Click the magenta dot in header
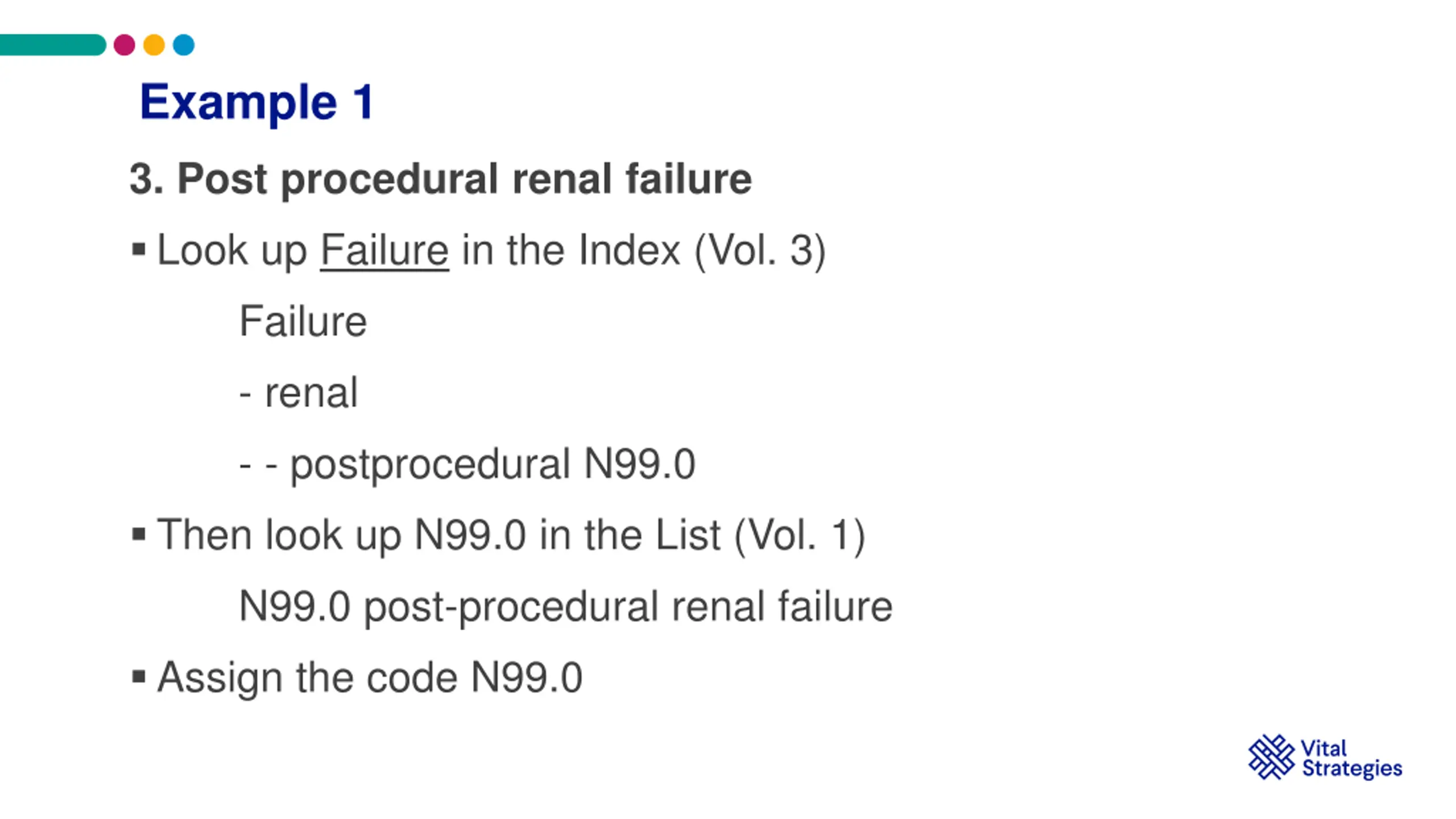The width and height of the screenshot is (1456, 819). [x=124, y=45]
